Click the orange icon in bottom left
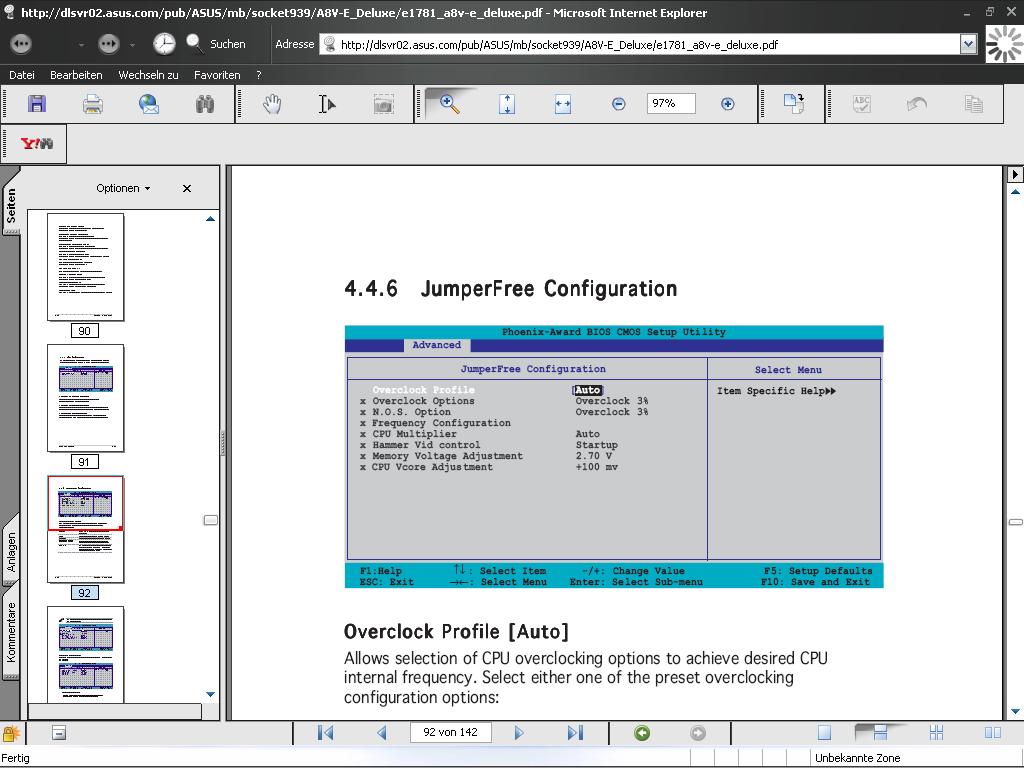 pos(11,733)
